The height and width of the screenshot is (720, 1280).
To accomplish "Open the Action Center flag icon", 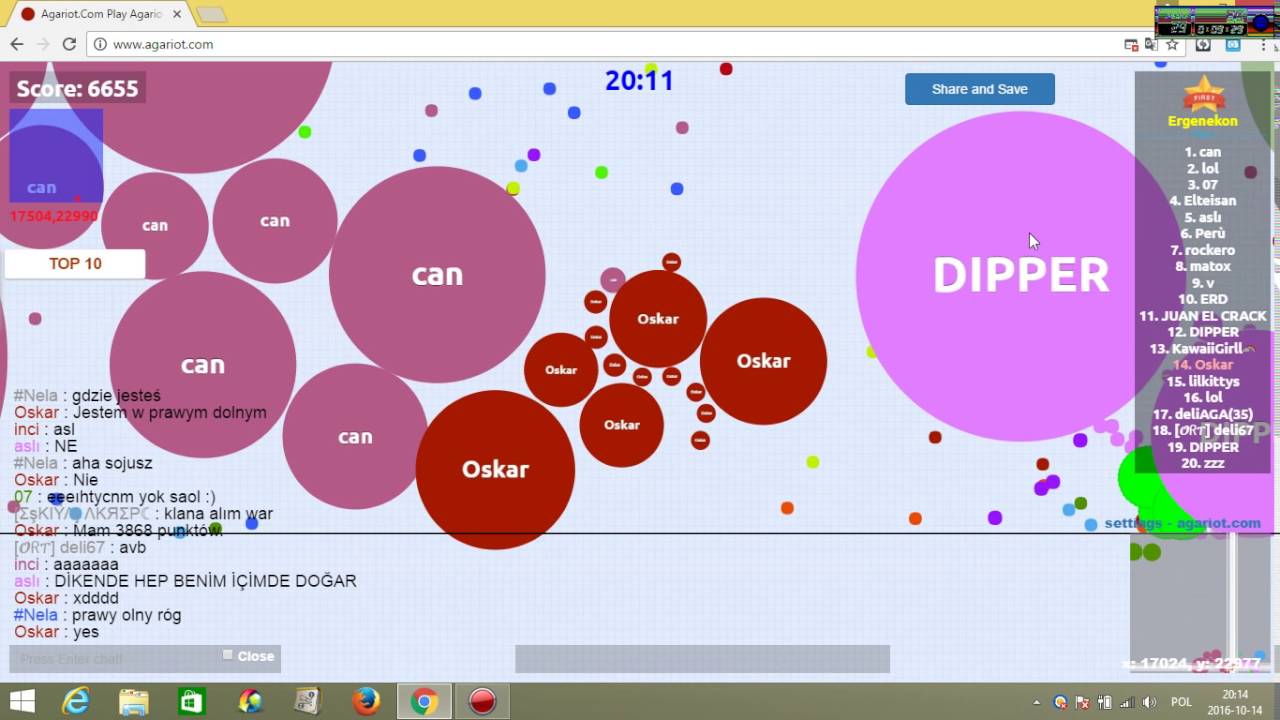I will [x=1082, y=702].
